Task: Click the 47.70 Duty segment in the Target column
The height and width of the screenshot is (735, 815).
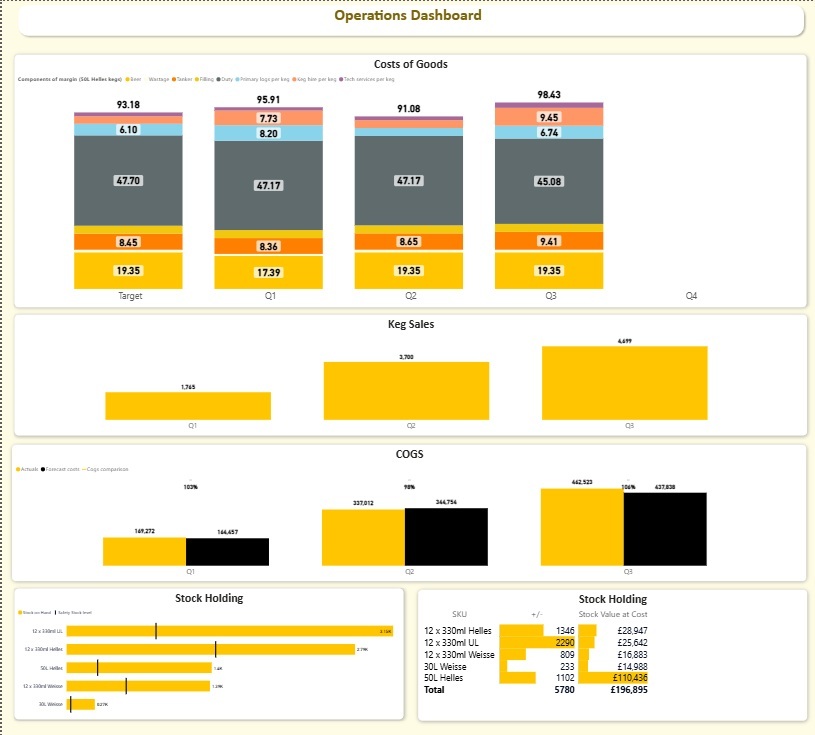Action: click(128, 180)
